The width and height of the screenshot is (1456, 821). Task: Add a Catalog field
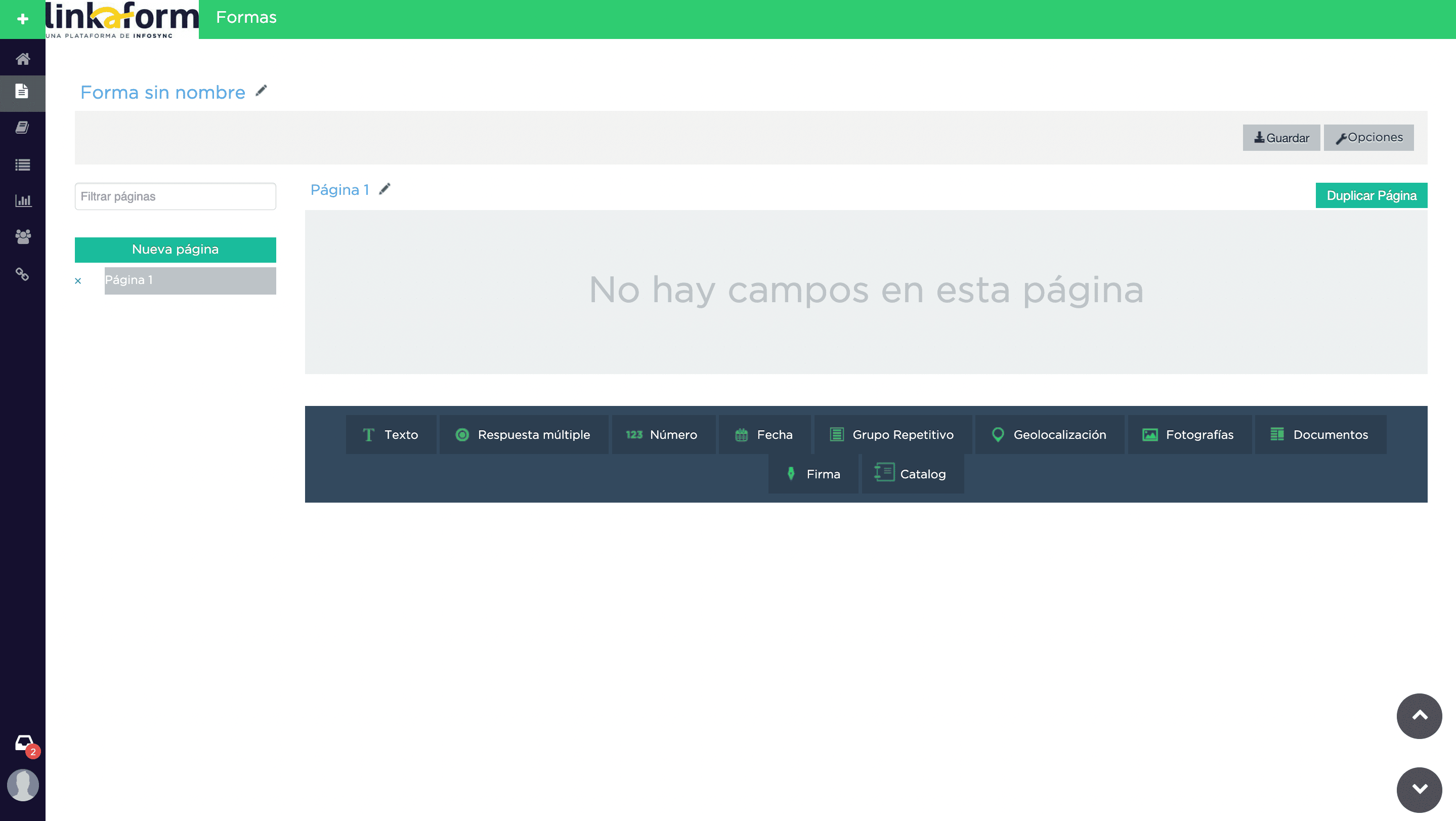pyautogui.click(x=912, y=474)
